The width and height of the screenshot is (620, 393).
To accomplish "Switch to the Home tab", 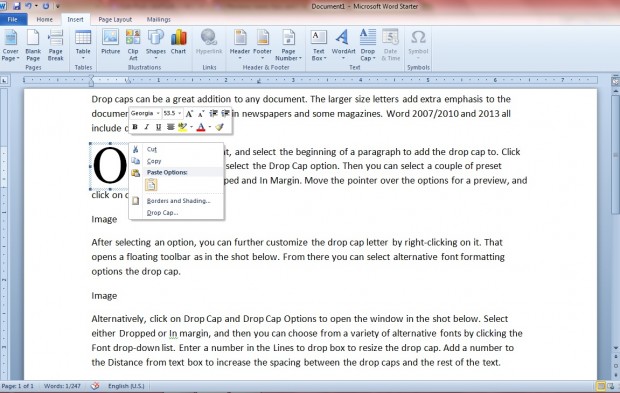I will [44, 19].
